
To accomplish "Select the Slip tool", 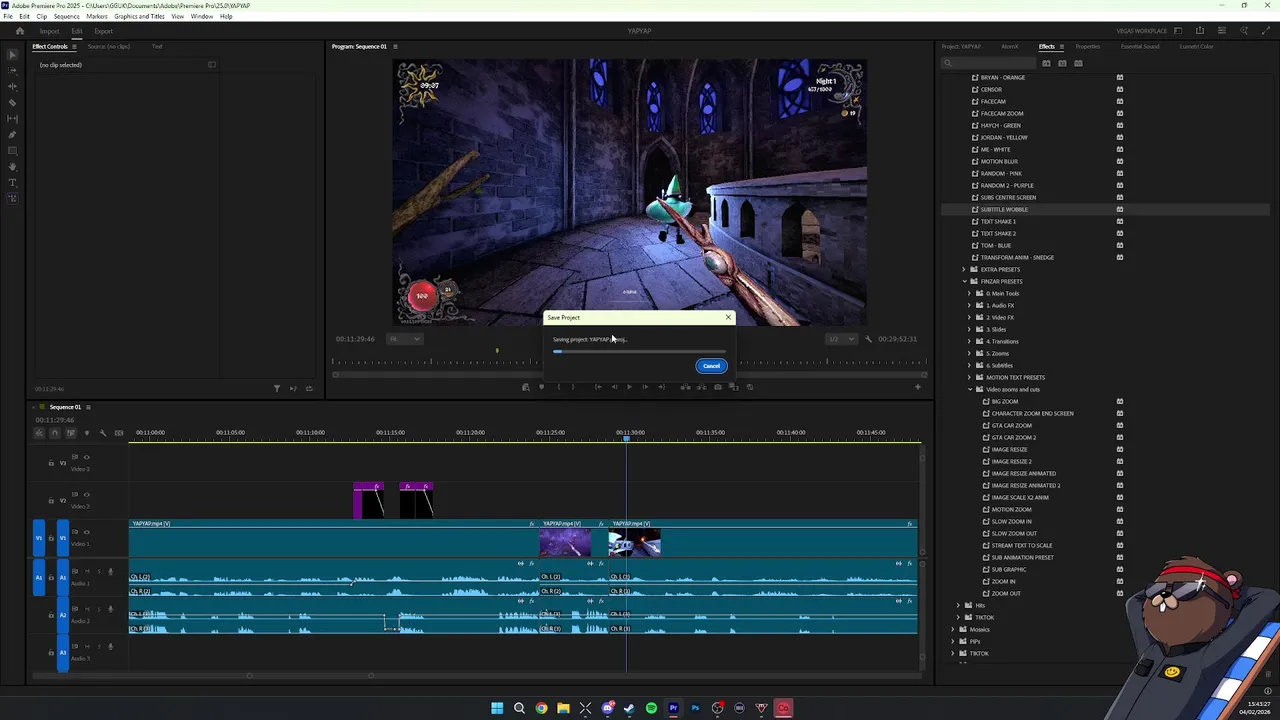I will [x=12, y=118].
